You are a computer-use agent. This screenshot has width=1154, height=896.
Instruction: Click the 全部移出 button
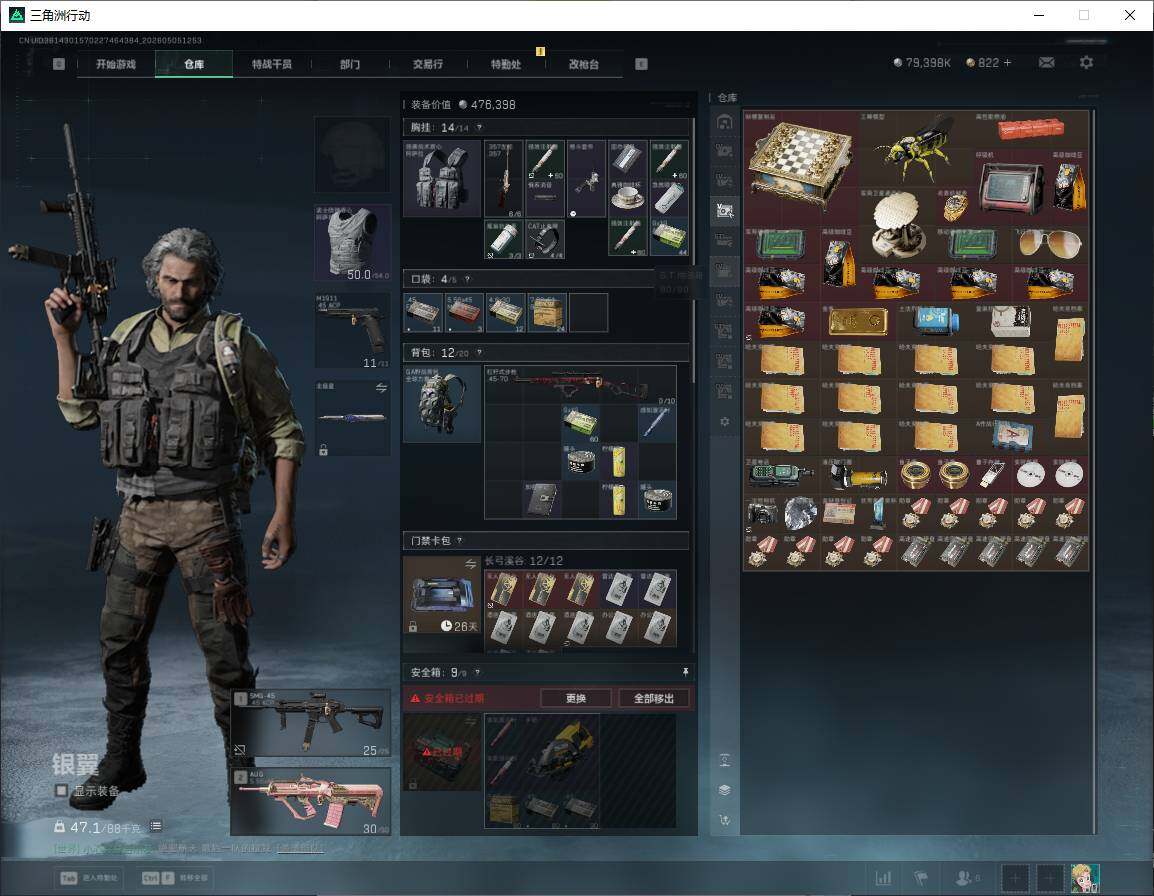tap(654, 698)
